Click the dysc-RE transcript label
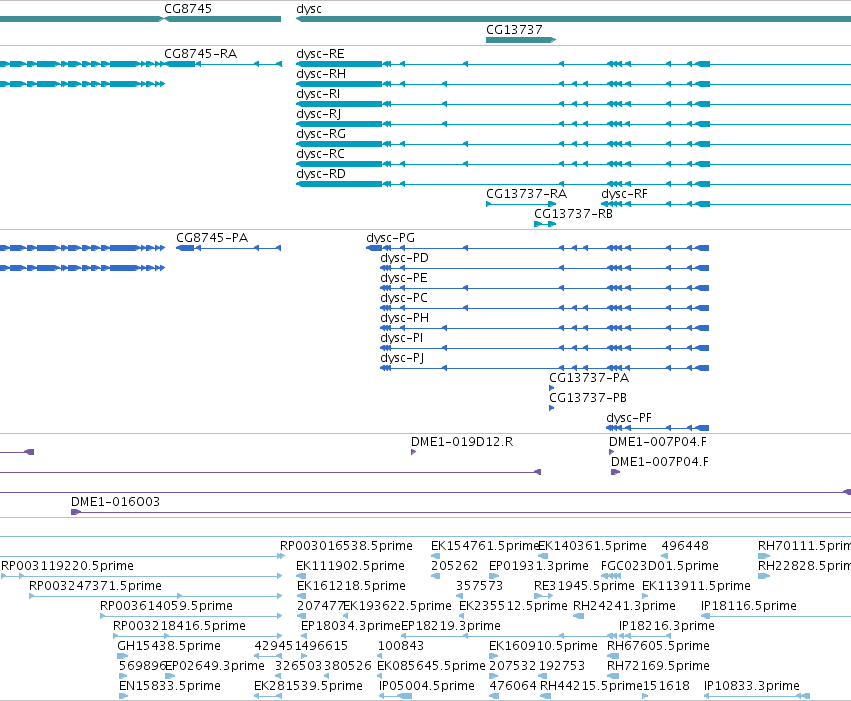Image resolution: width=851 pixels, height=701 pixels. [x=320, y=54]
